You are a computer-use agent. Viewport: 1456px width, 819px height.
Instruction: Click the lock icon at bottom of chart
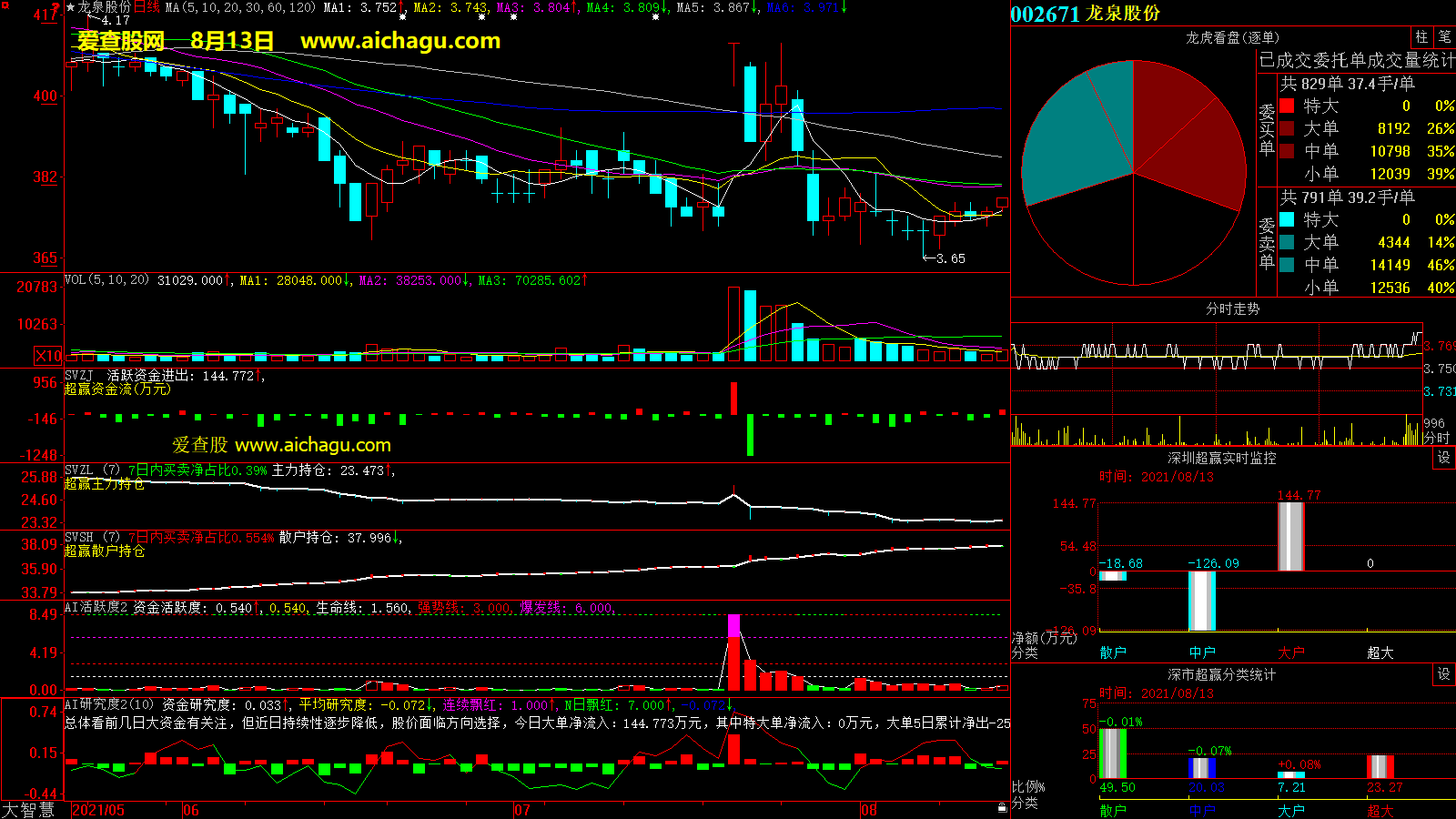[1002, 807]
